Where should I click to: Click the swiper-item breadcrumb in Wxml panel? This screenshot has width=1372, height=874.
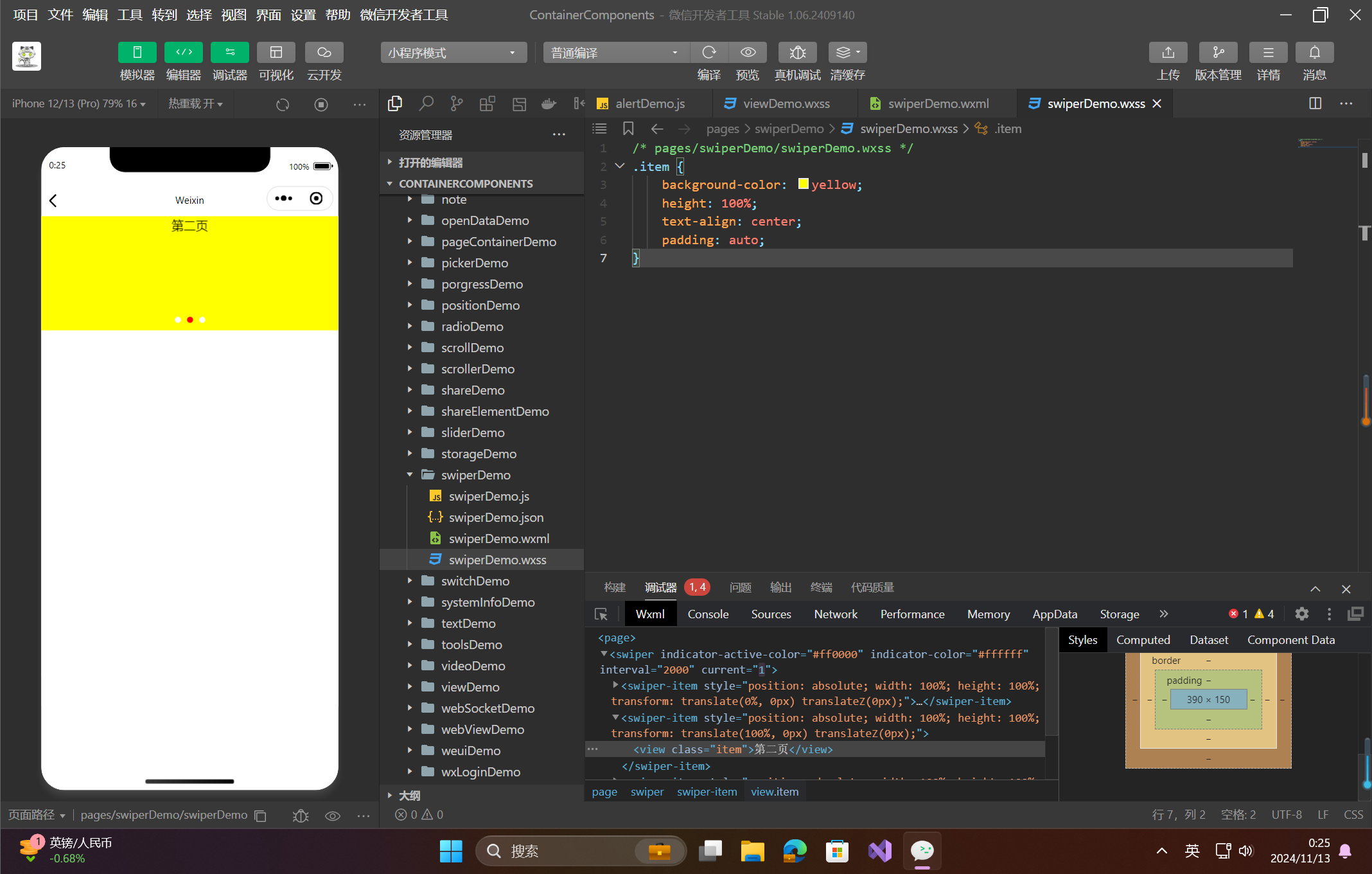coord(707,792)
